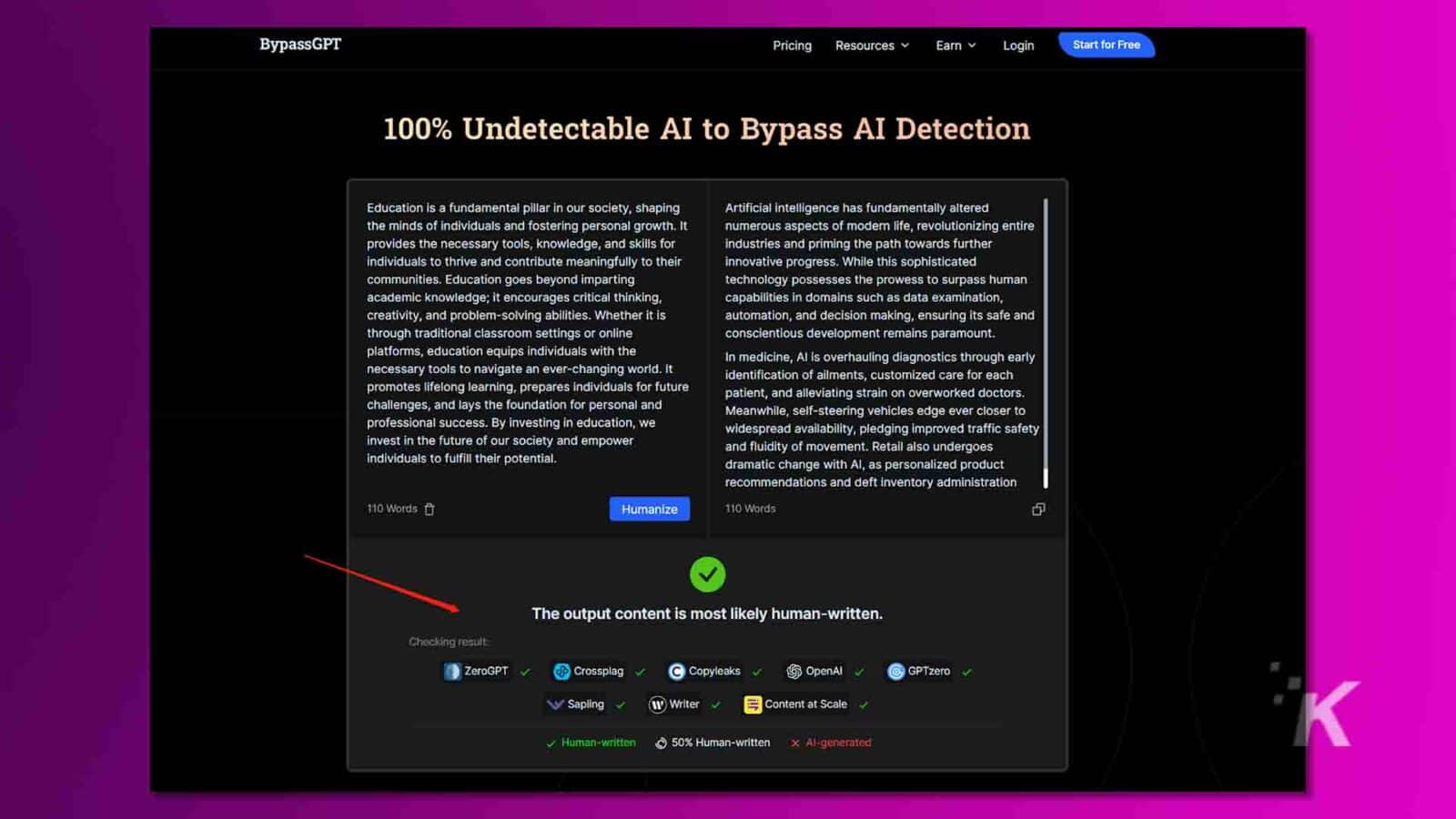1456x819 pixels.
Task: Click the OpenAI detector icon
Action: 794,672
